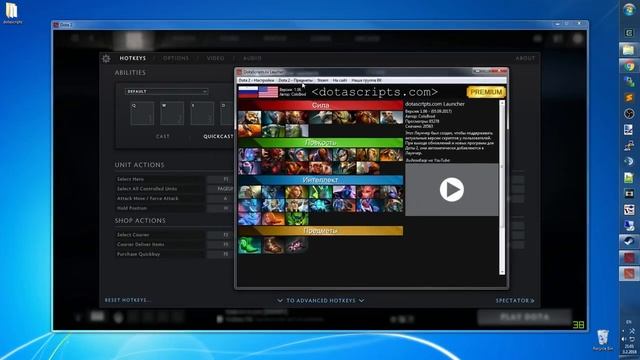
Task: Click the Purchase Quickbuy hotkey field
Action: click(x=220, y=254)
